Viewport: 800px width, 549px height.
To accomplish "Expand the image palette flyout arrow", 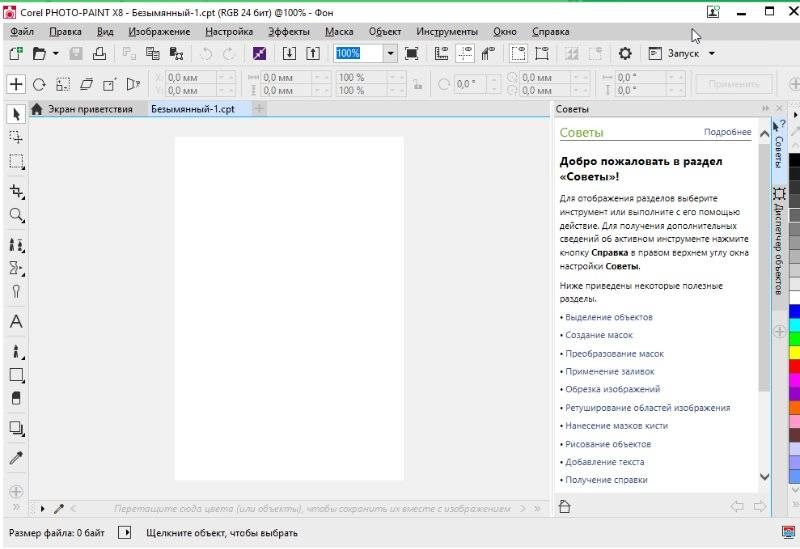I will pyautogui.click(x=42, y=509).
